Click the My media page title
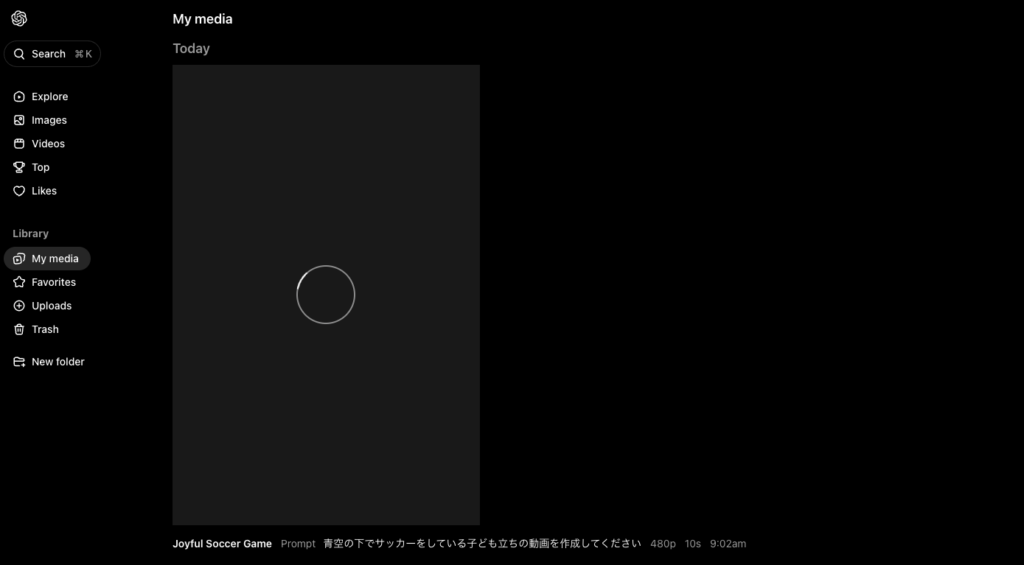 pyautogui.click(x=202, y=19)
